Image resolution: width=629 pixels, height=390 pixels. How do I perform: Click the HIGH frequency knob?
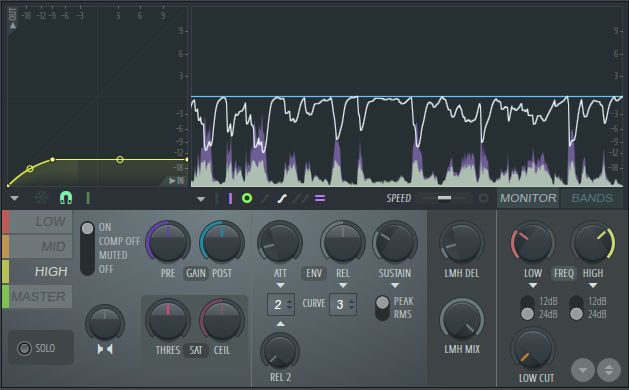(x=593, y=242)
